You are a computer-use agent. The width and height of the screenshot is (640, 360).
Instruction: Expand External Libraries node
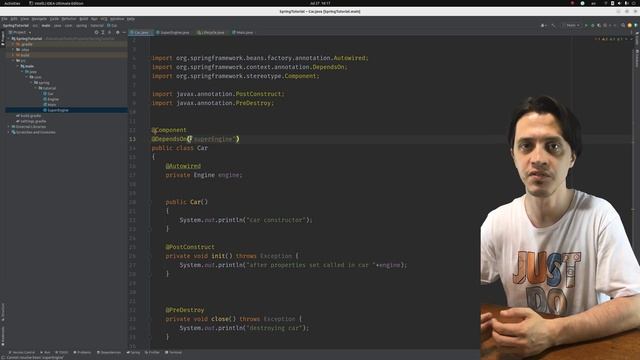click(9, 127)
